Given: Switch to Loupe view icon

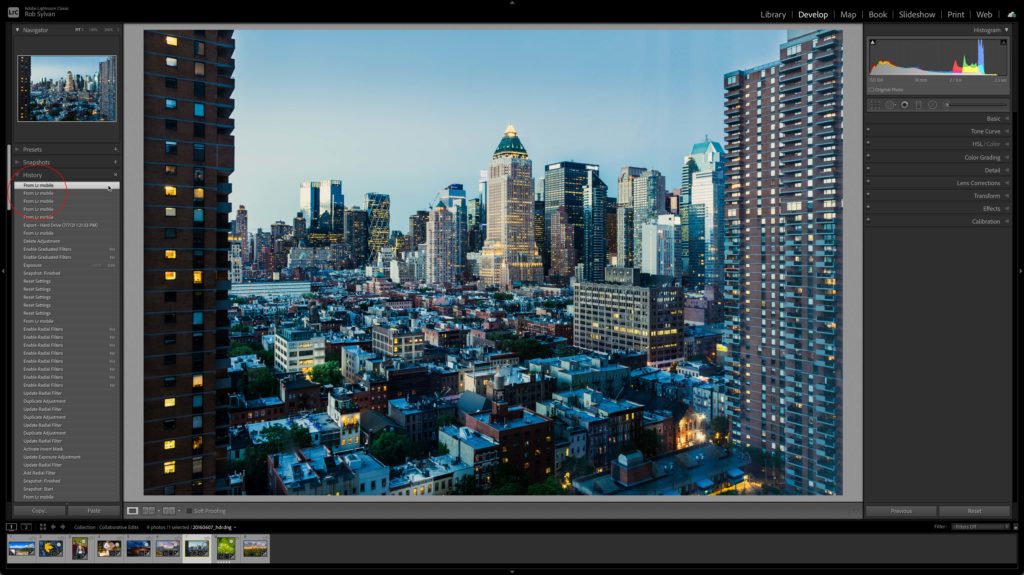Looking at the screenshot, I should 133,511.
